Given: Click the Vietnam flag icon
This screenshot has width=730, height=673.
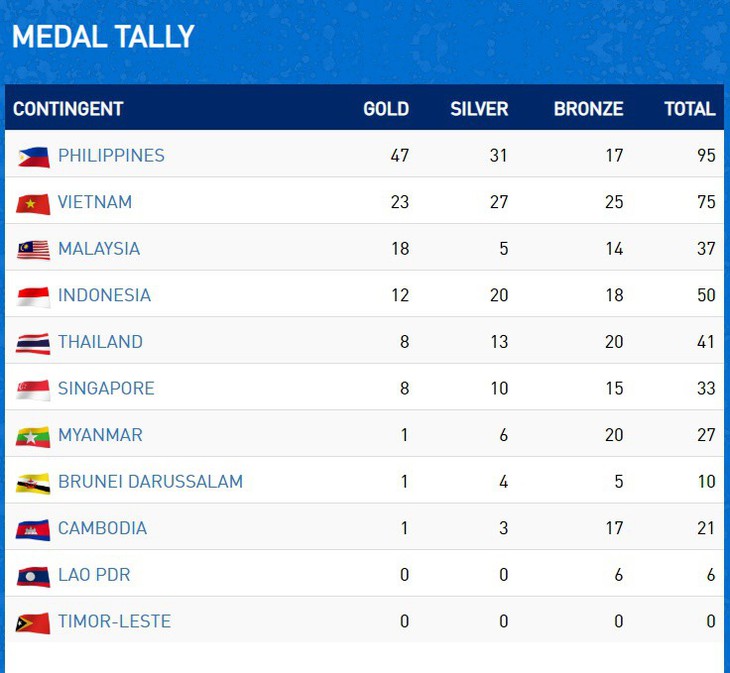Looking at the screenshot, I should 33,203.
